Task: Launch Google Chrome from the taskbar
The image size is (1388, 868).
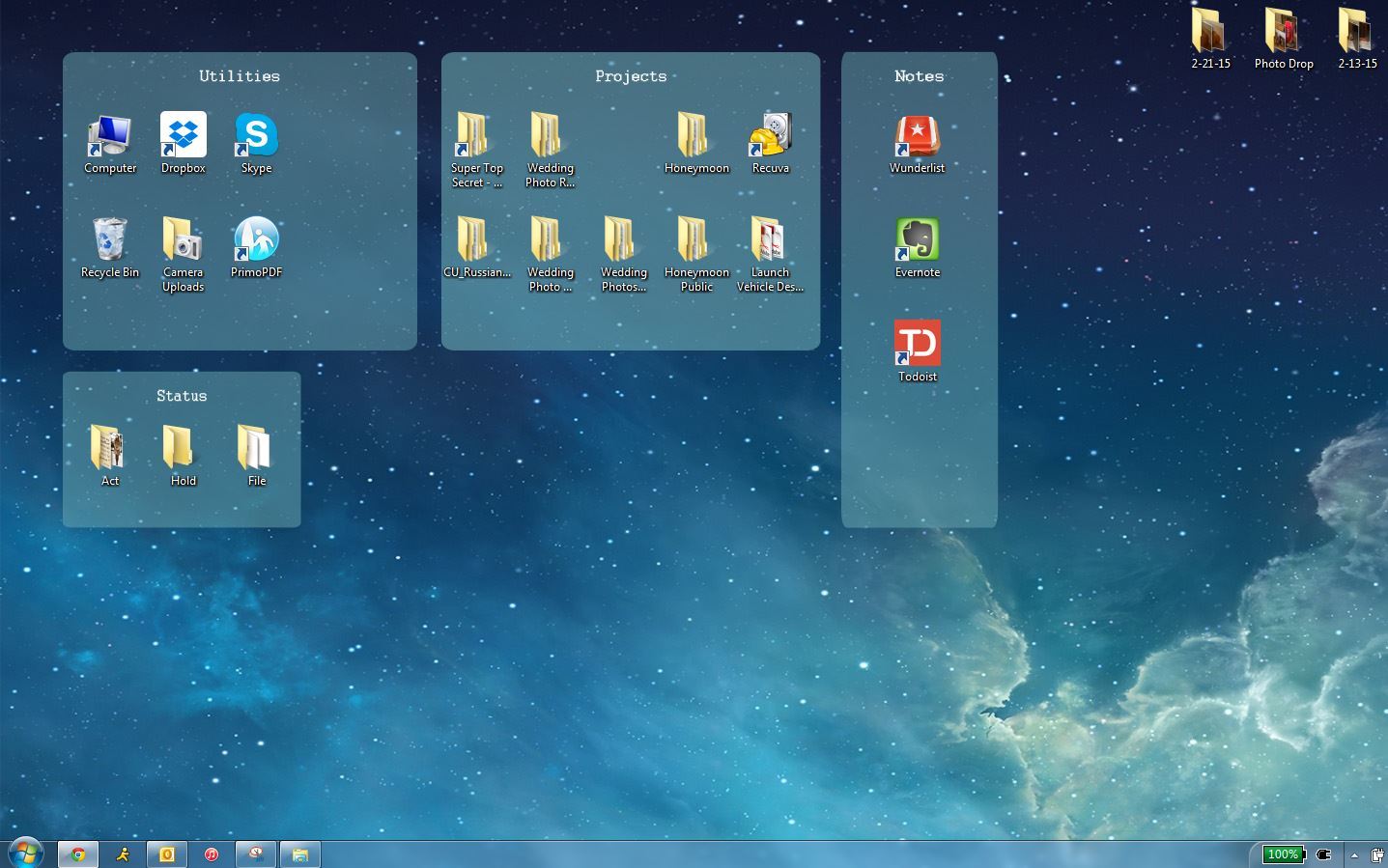Action: pos(77,854)
